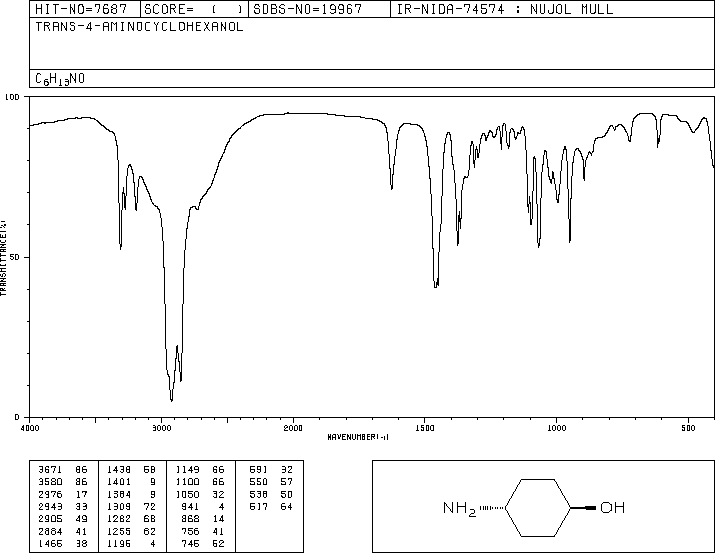Click the 1466 entry in the peak table

click(50, 543)
